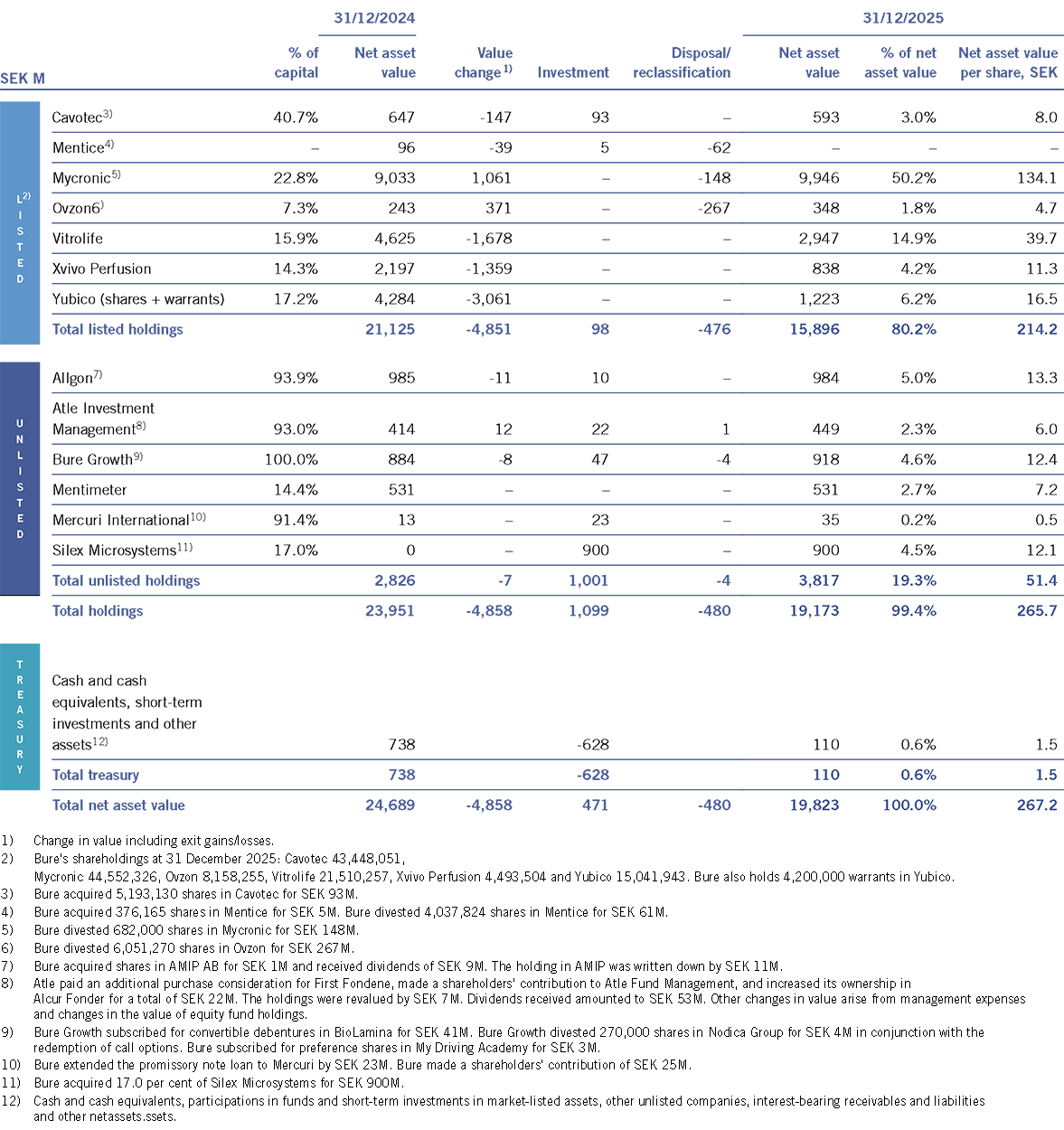Select total net asset value 19,823
The width and height of the screenshot is (1064, 1130).
point(814,805)
